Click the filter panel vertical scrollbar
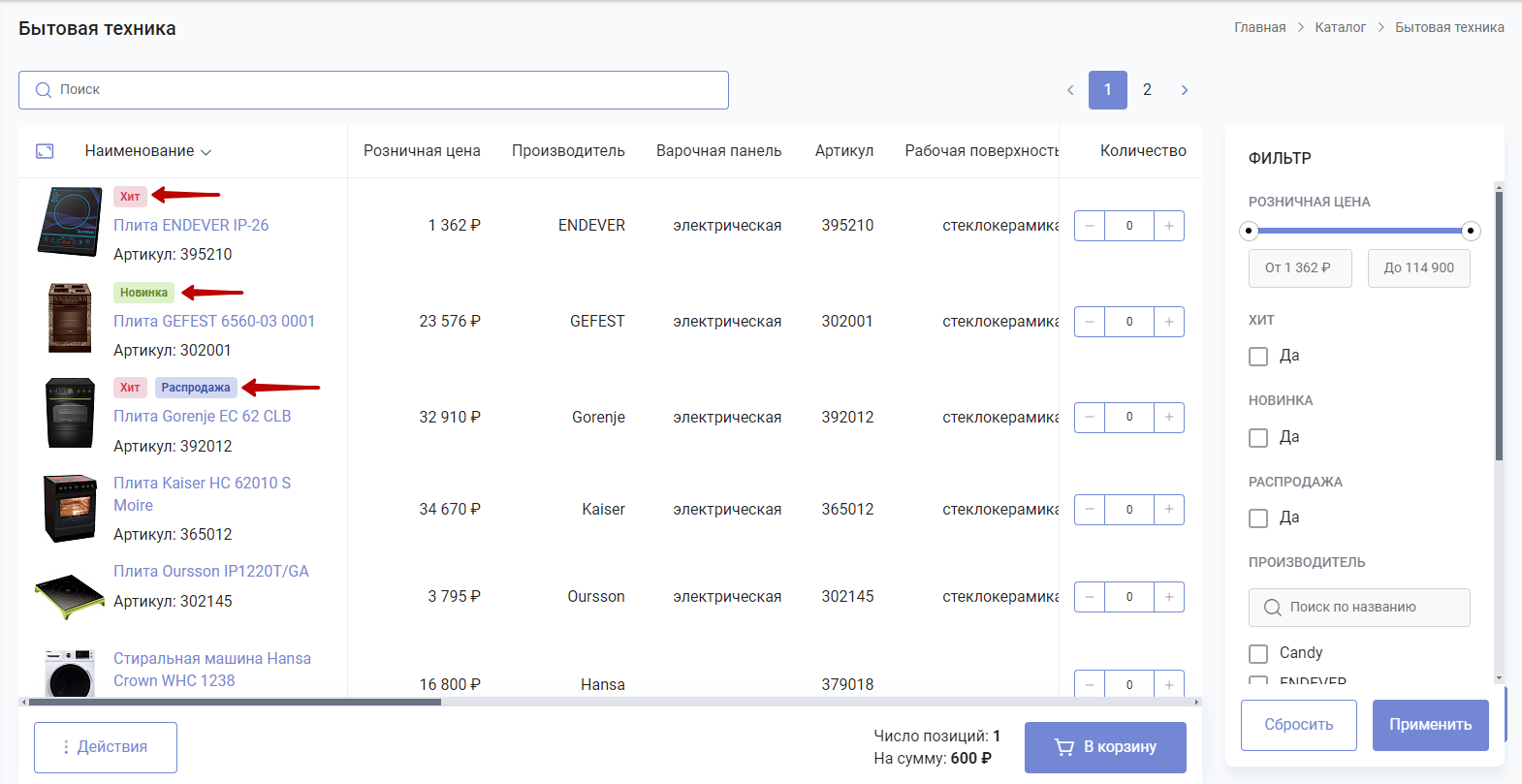This screenshot has height=784, width=1522. 1499,326
